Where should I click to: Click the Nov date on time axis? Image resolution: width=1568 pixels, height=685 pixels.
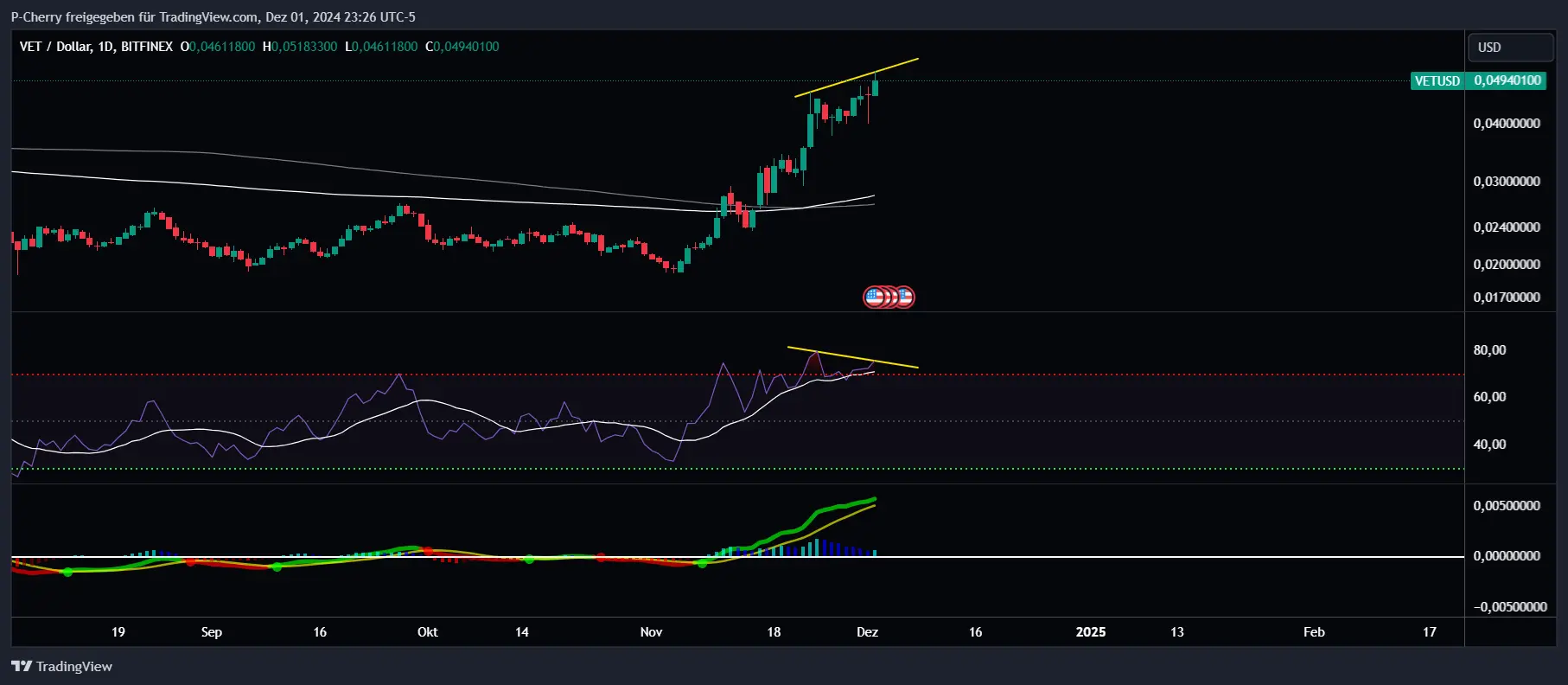[651, 632]
